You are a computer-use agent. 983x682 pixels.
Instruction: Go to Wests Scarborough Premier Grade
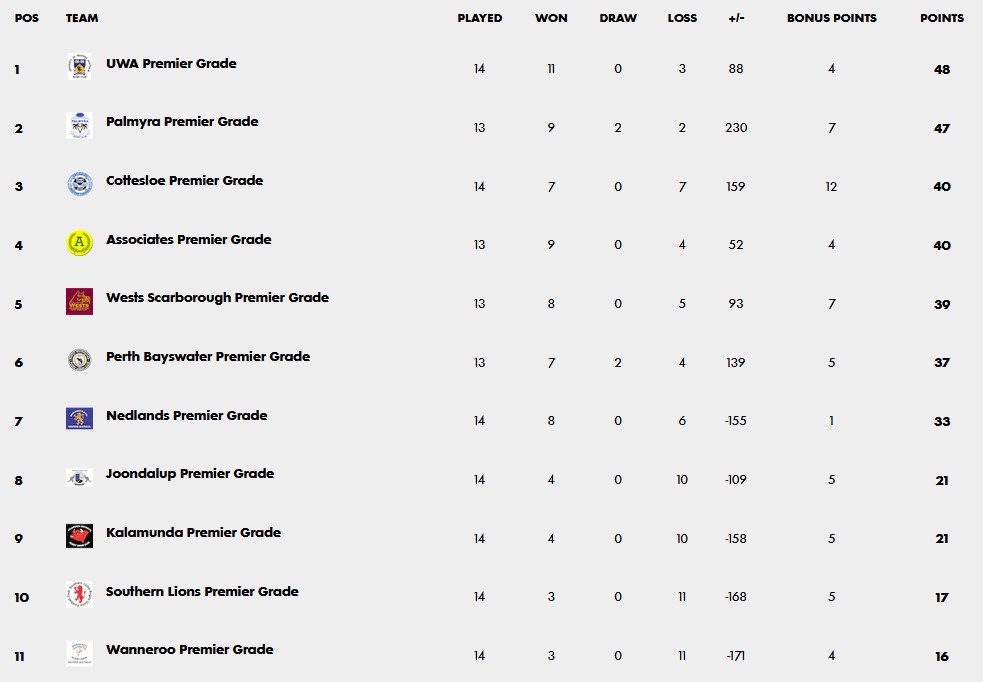tap(217, 298)
